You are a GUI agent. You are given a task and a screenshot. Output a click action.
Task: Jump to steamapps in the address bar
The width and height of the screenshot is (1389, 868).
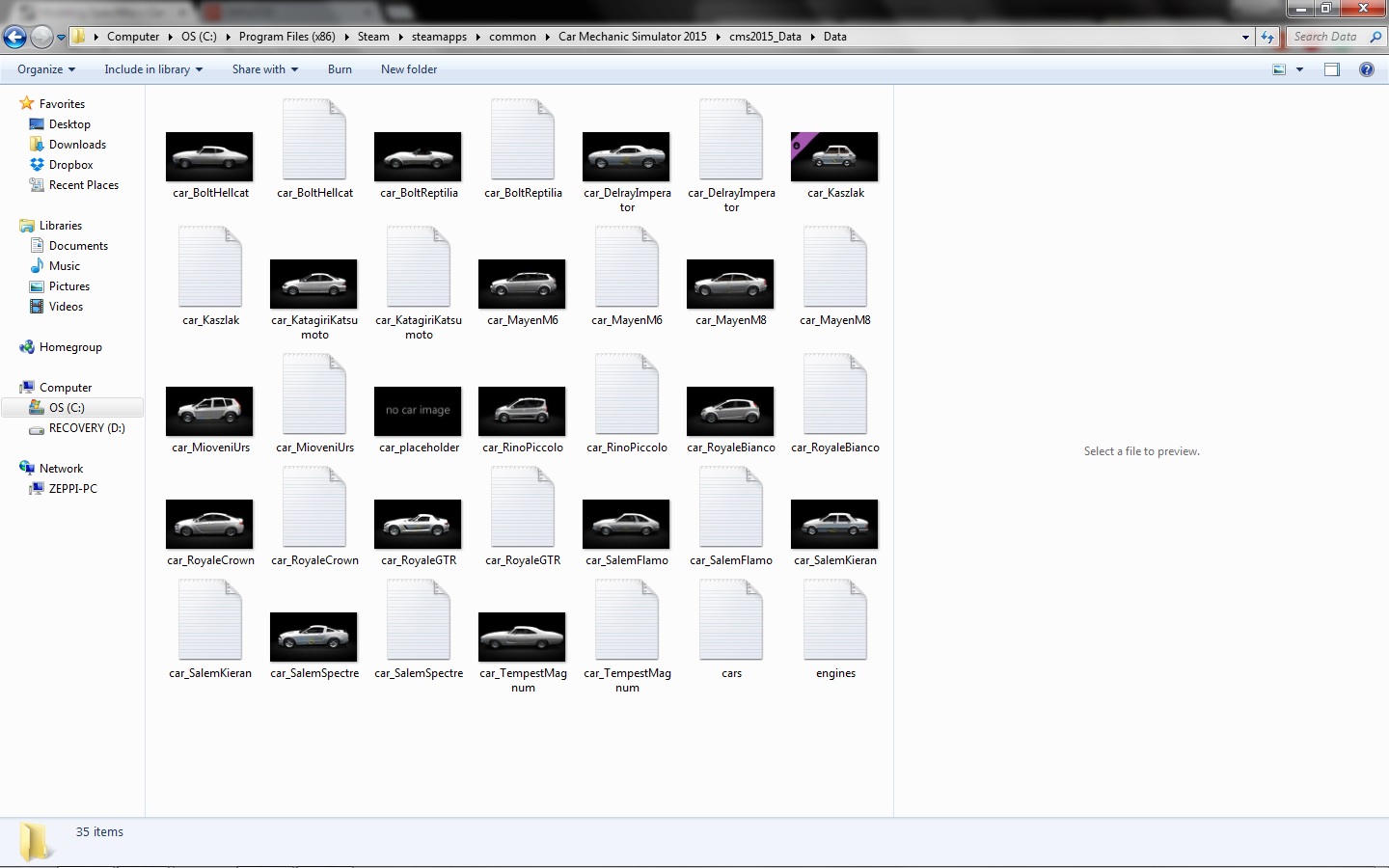coord(439,37)
